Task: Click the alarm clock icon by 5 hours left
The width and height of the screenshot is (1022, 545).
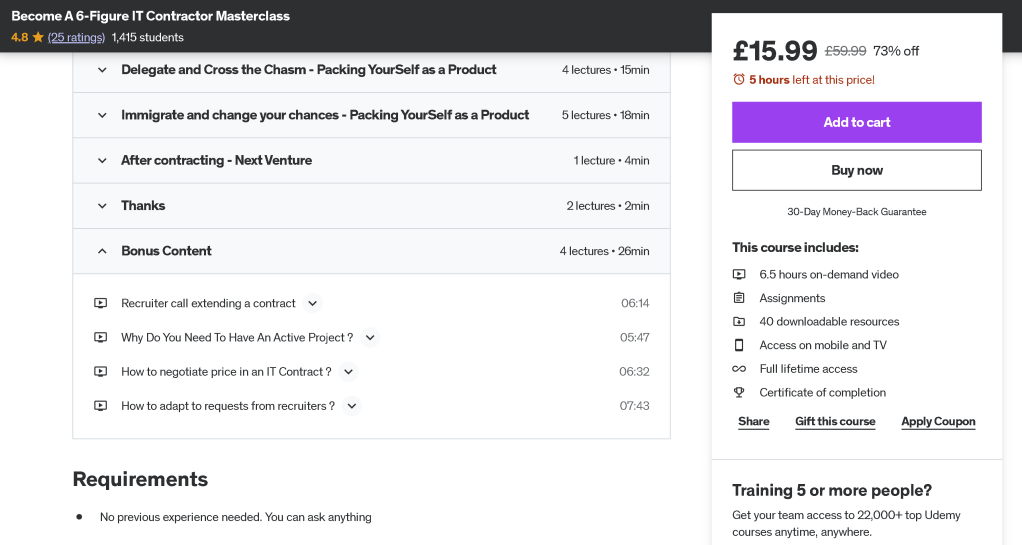Action: (x=738, y=80)
